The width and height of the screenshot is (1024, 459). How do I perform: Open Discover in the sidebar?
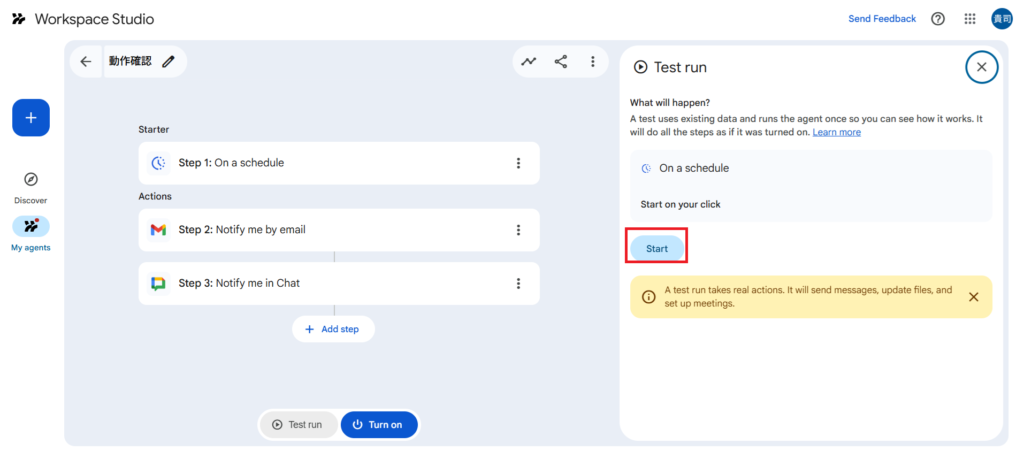click(31, 186)
